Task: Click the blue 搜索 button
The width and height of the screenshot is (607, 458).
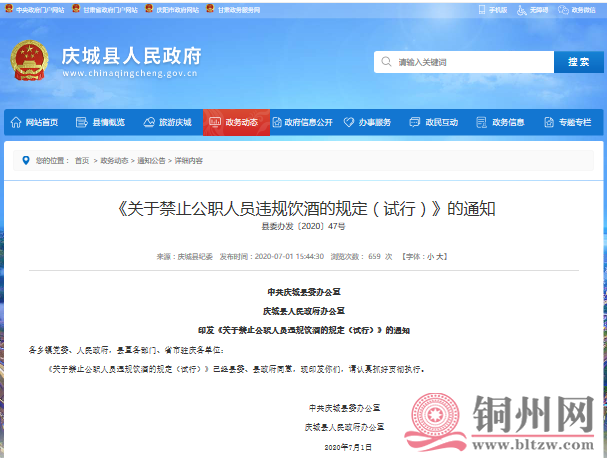Action: 579,62
